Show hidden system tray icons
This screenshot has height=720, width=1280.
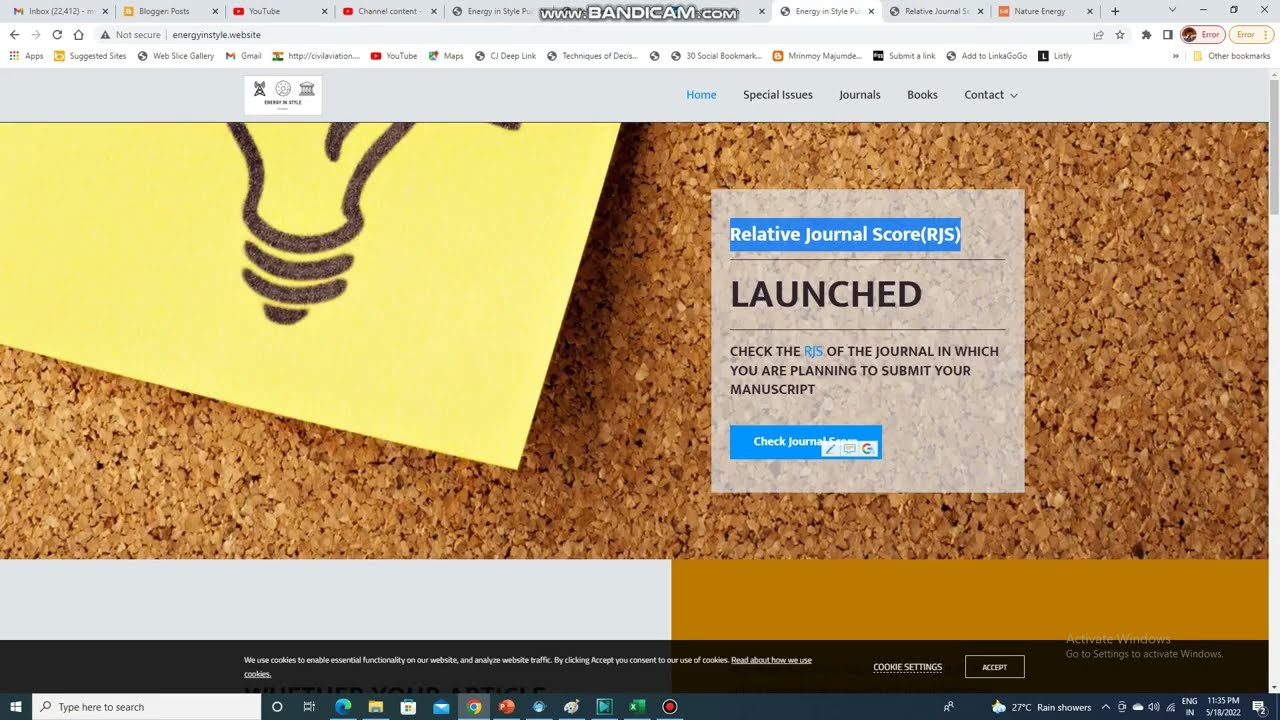(1106, 707)
